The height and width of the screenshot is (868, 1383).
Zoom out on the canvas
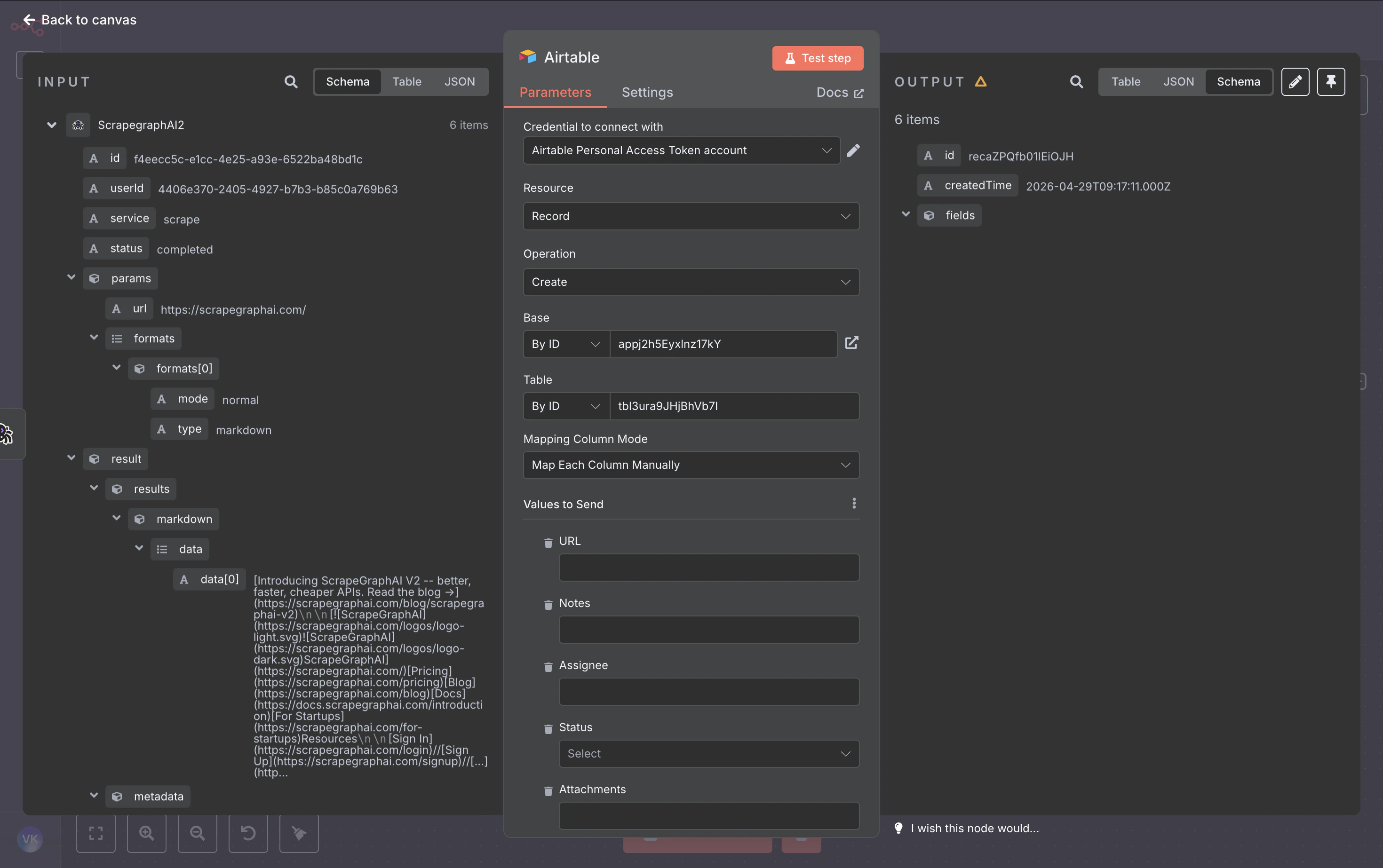coord(197,833)
